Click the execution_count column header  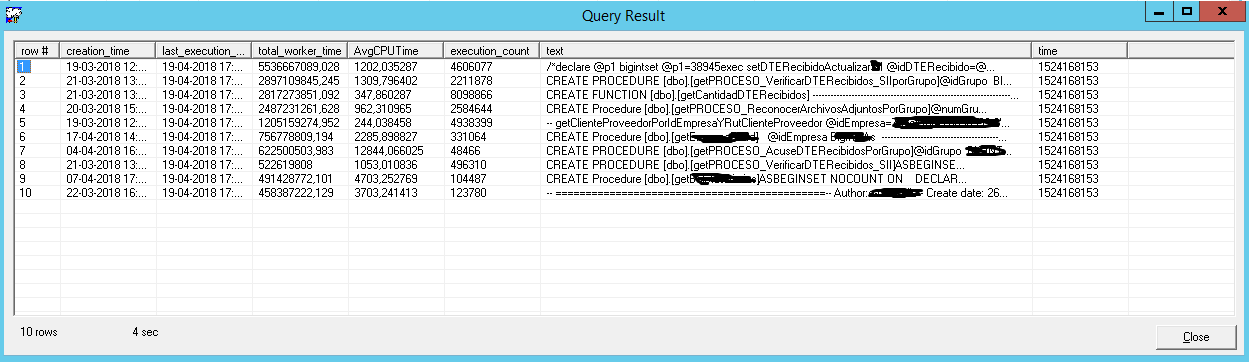(491, 50)
